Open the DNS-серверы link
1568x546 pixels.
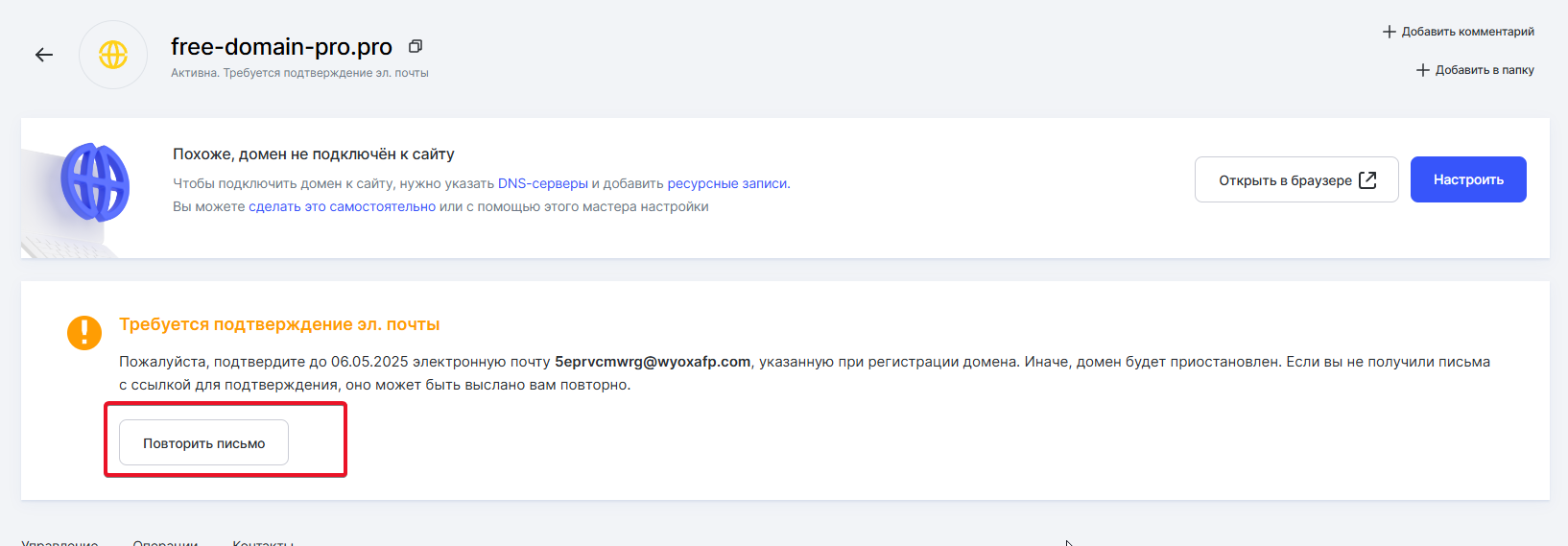coord(542,183)
